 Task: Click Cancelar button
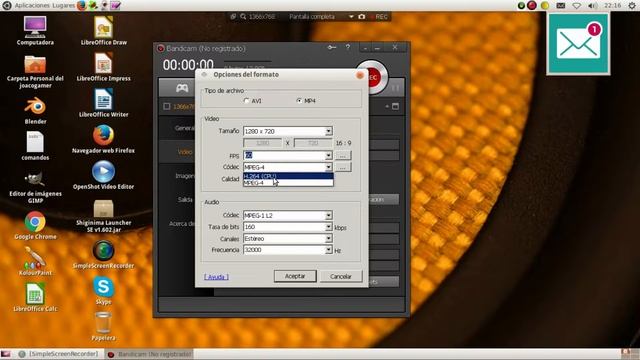(x=341, y=276)
